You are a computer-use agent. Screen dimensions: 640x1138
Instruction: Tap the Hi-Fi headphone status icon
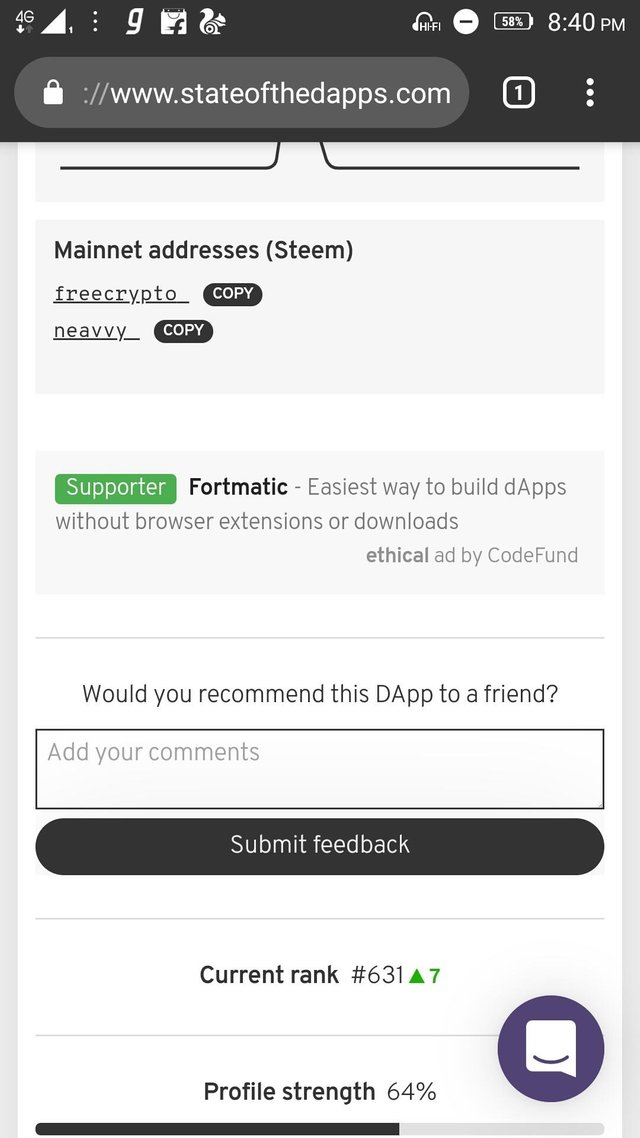pyautogui.click(x=426, y=22)
